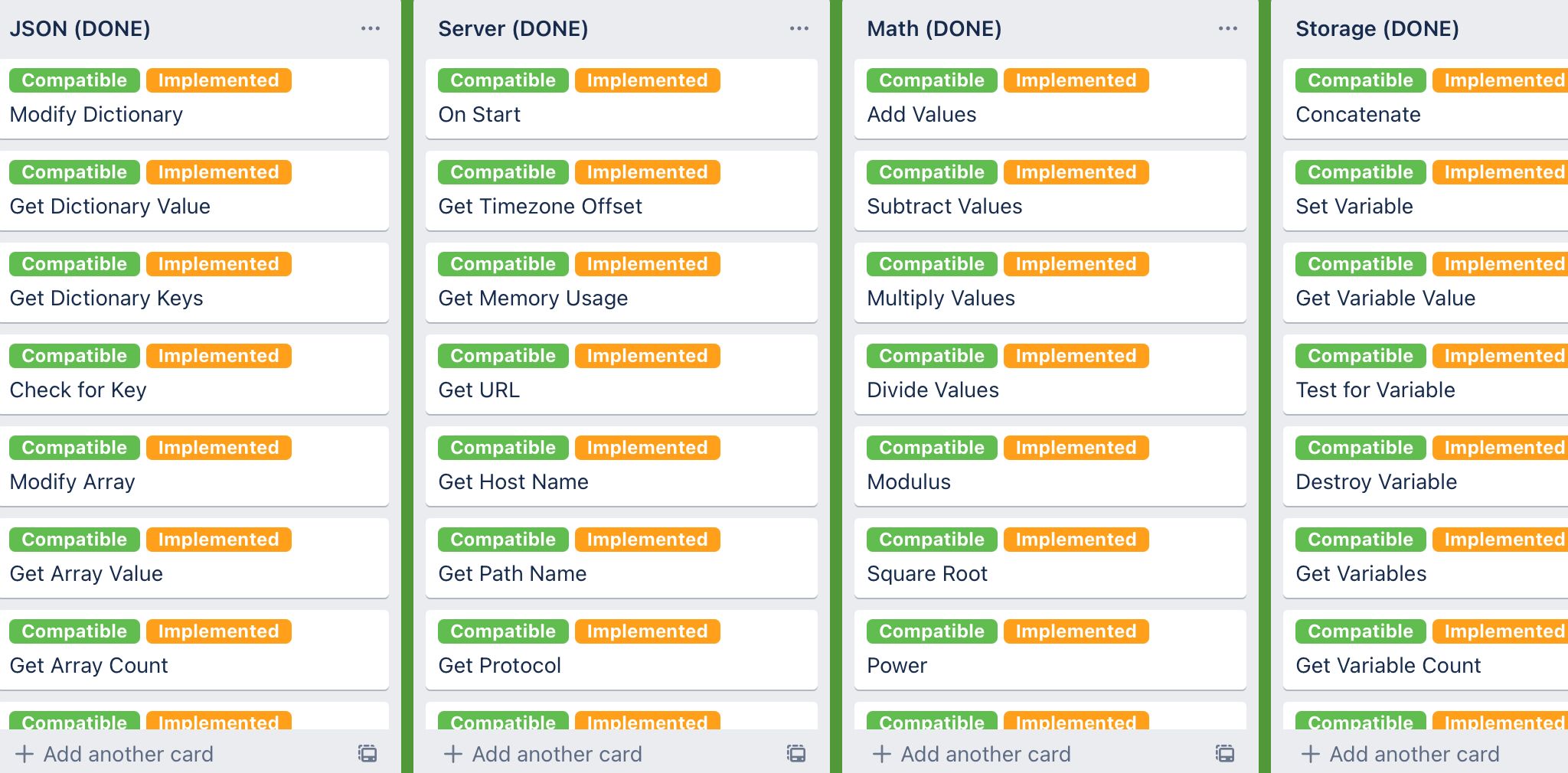Click green Compatible label on Modify Dictionary
The height and width of the screenshot is (773, 1568).
pos(74,80)
